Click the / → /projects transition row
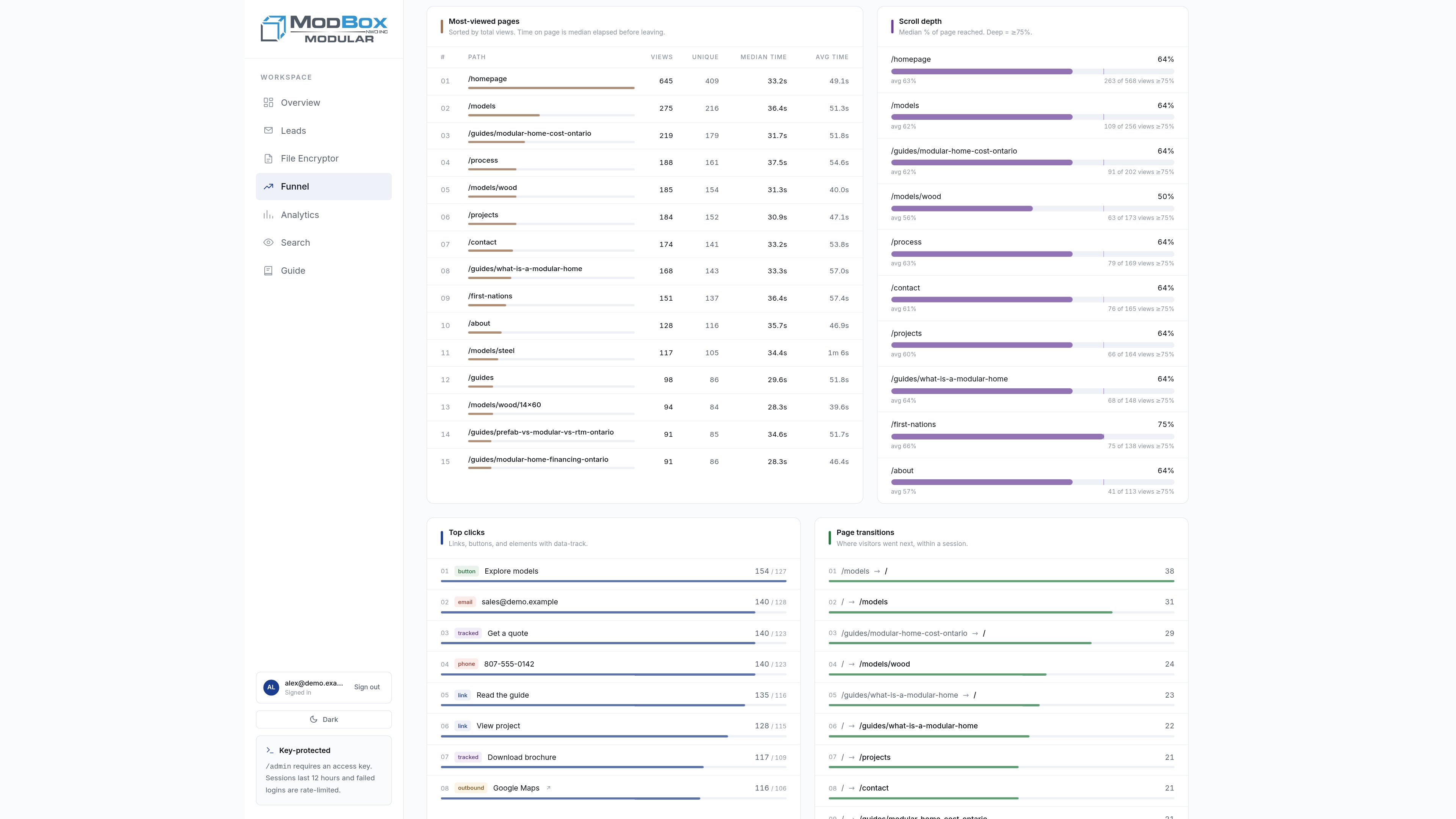Viewport: 1456px width, 819px height. tap(1001, 760)
